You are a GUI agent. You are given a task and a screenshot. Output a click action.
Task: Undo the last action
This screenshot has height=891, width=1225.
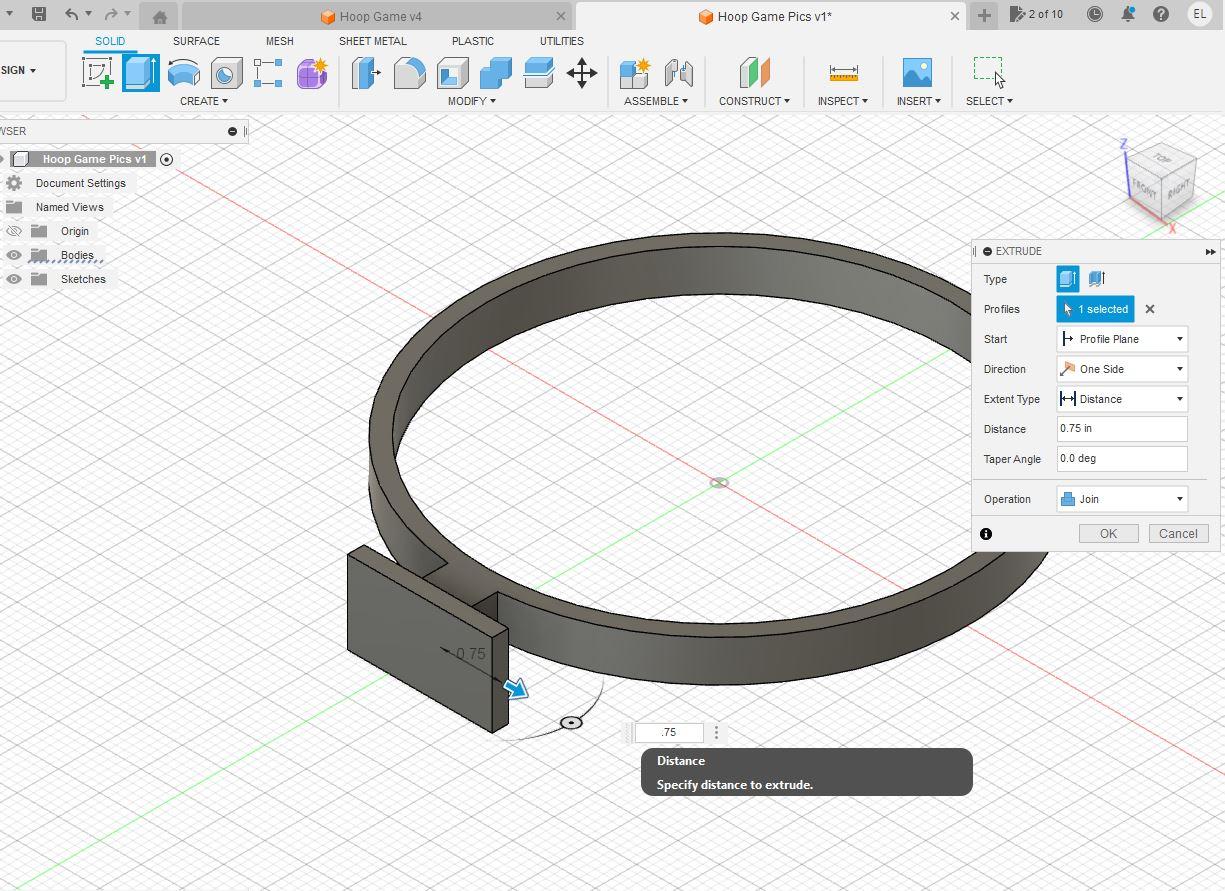click(71, 14)
